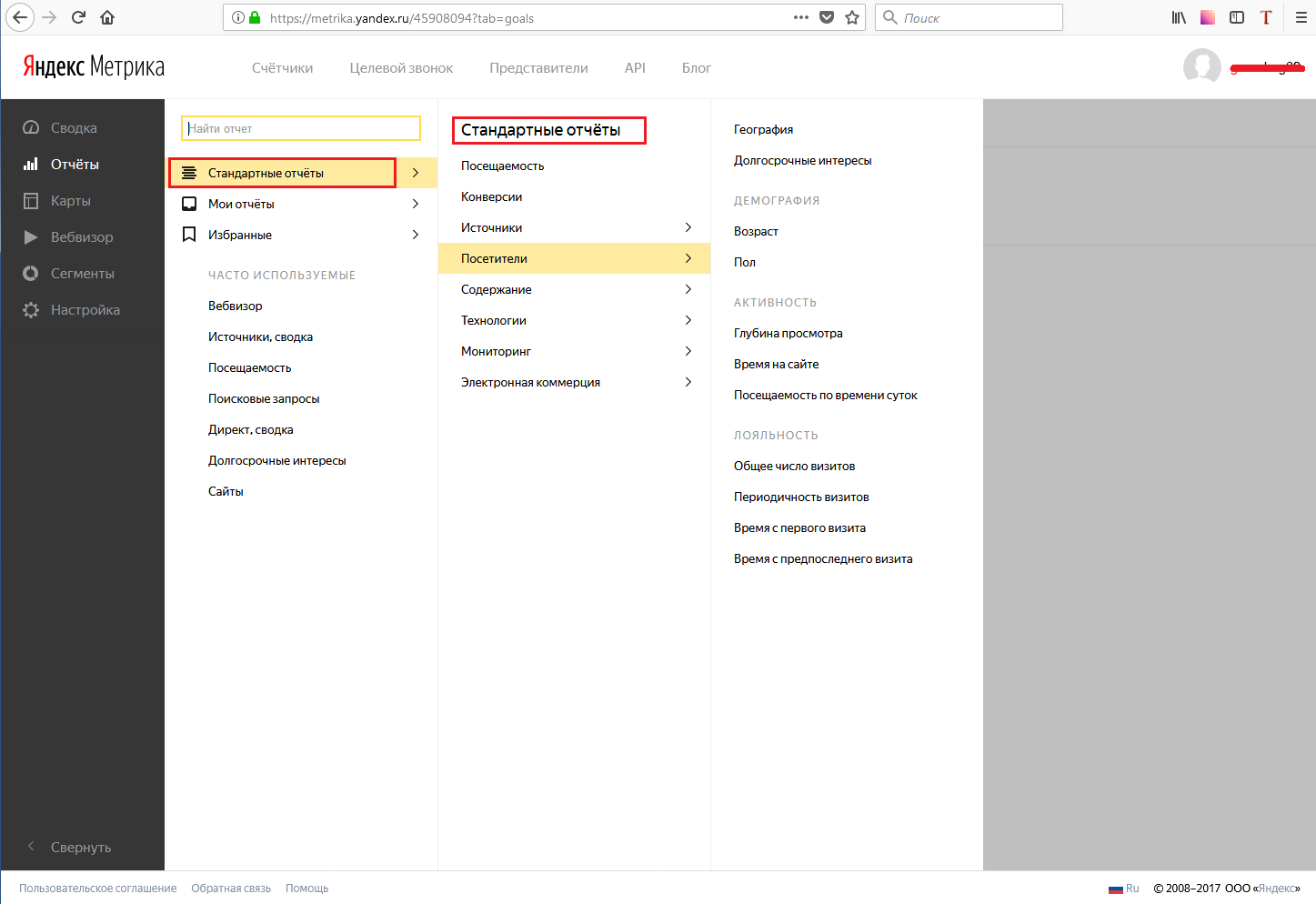
Task: Click the user avatar icon
Action: click(1202, 67)
